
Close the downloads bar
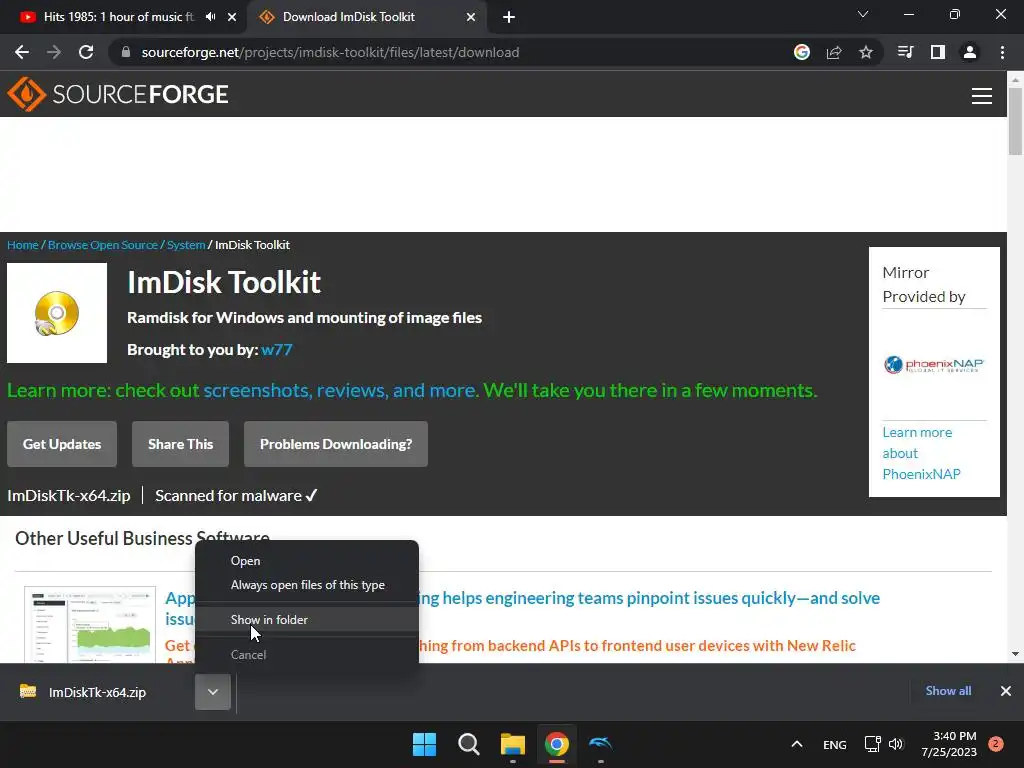(x=1006, y=691)
